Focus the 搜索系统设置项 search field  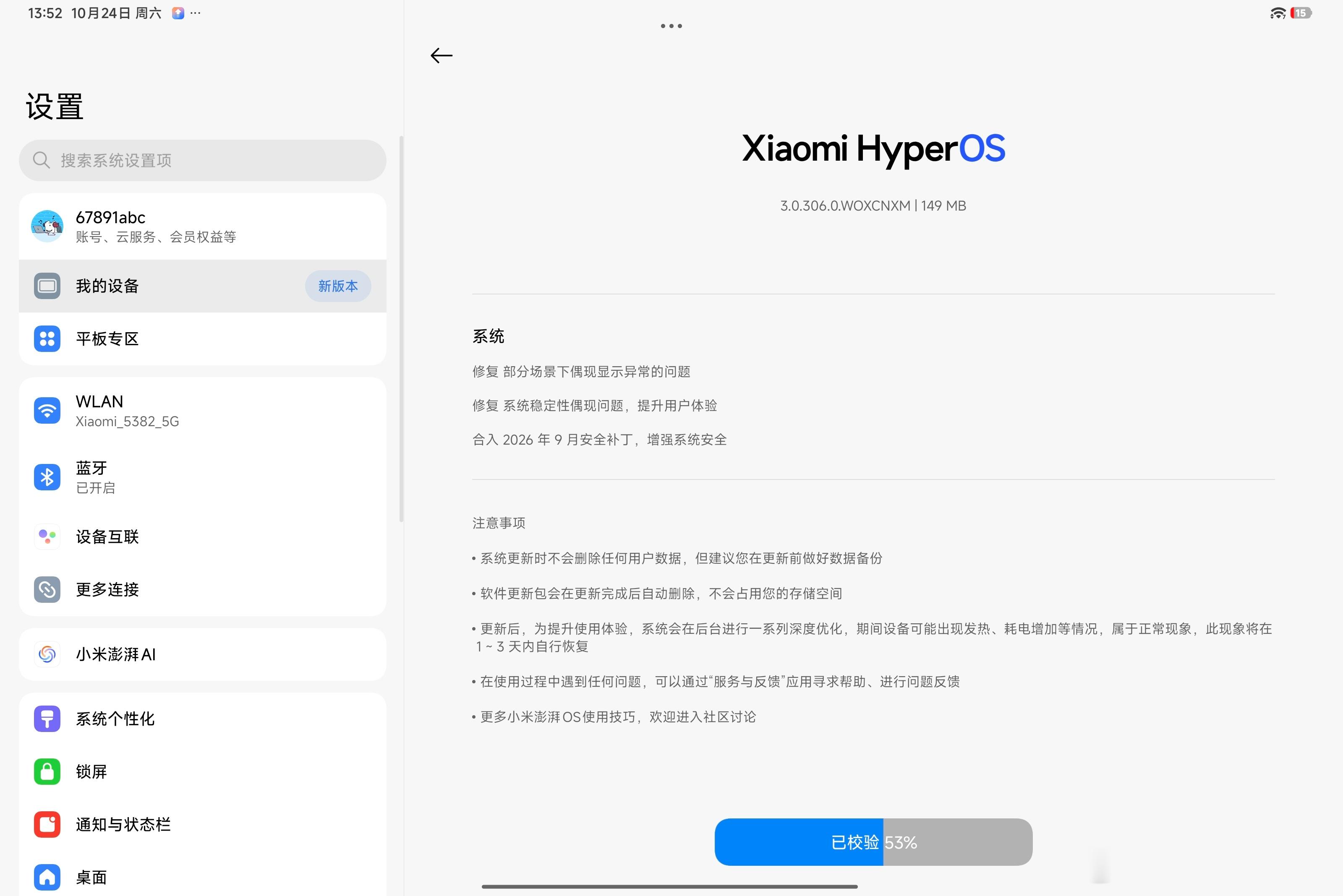202,160
